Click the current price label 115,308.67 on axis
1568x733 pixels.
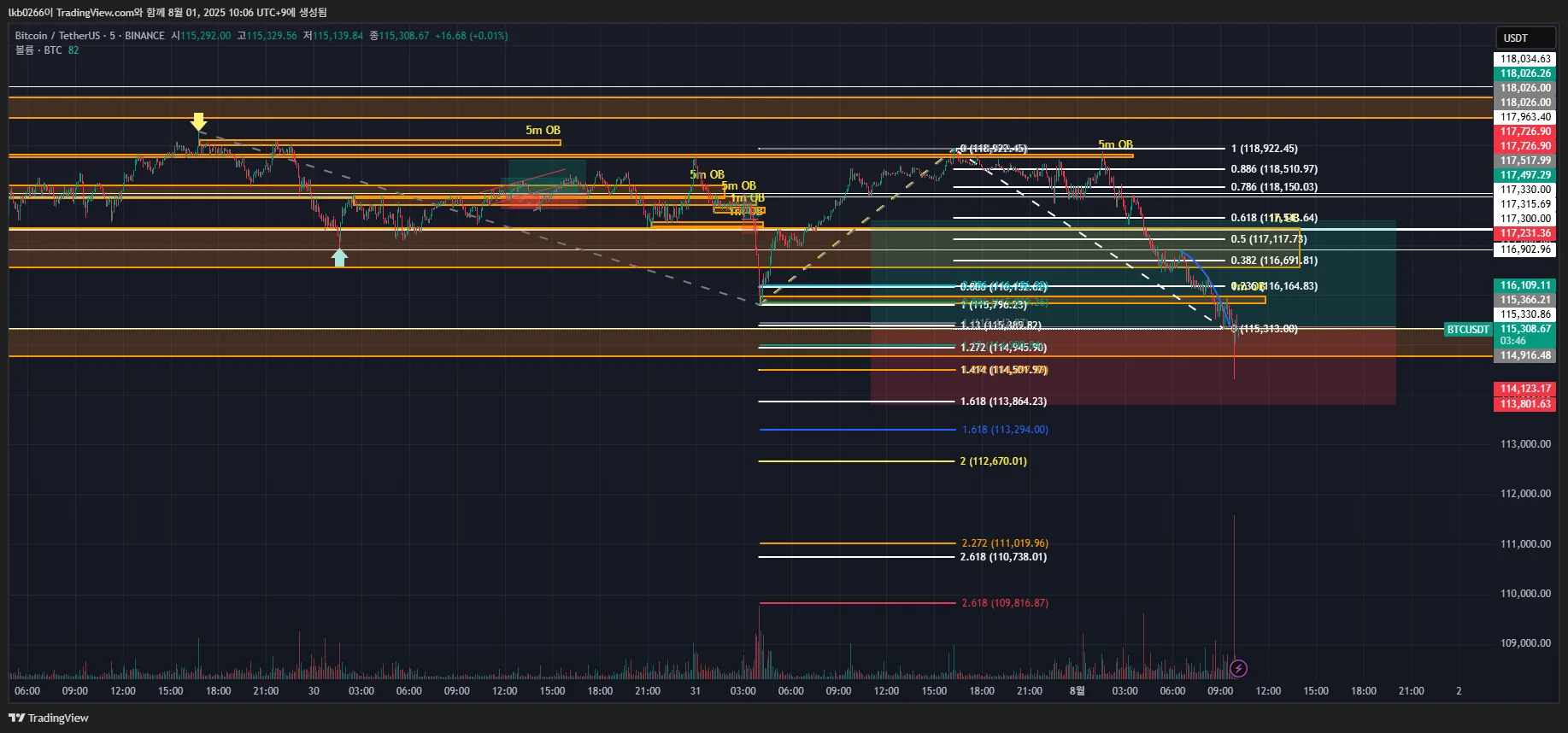[x=1525, y=329]
